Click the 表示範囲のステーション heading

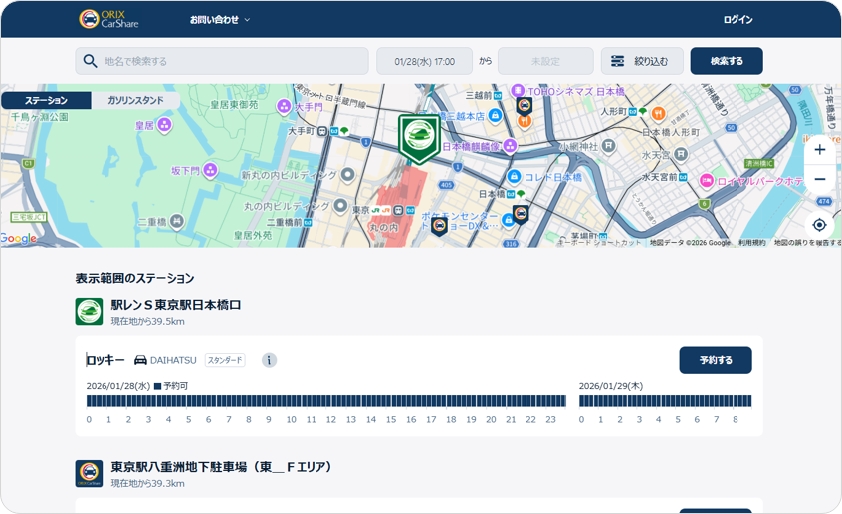click(135, 278)
